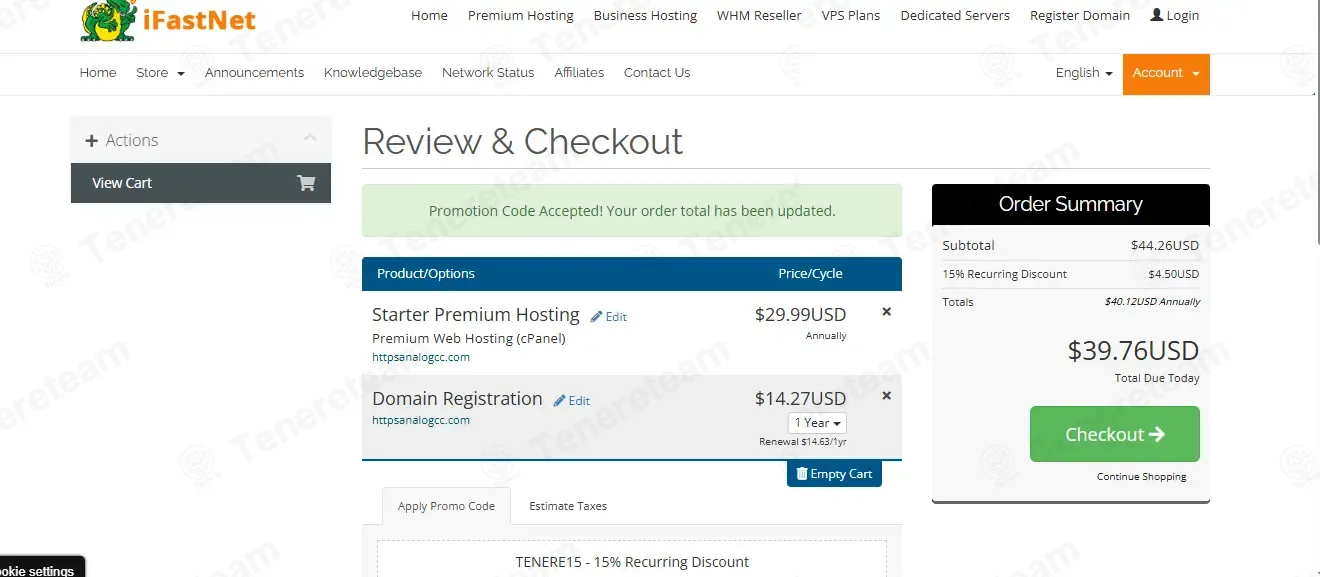Open WHM Reseller in the top navigation
The height and width of the screenshot is (577, 1320).
click(759, 15)
